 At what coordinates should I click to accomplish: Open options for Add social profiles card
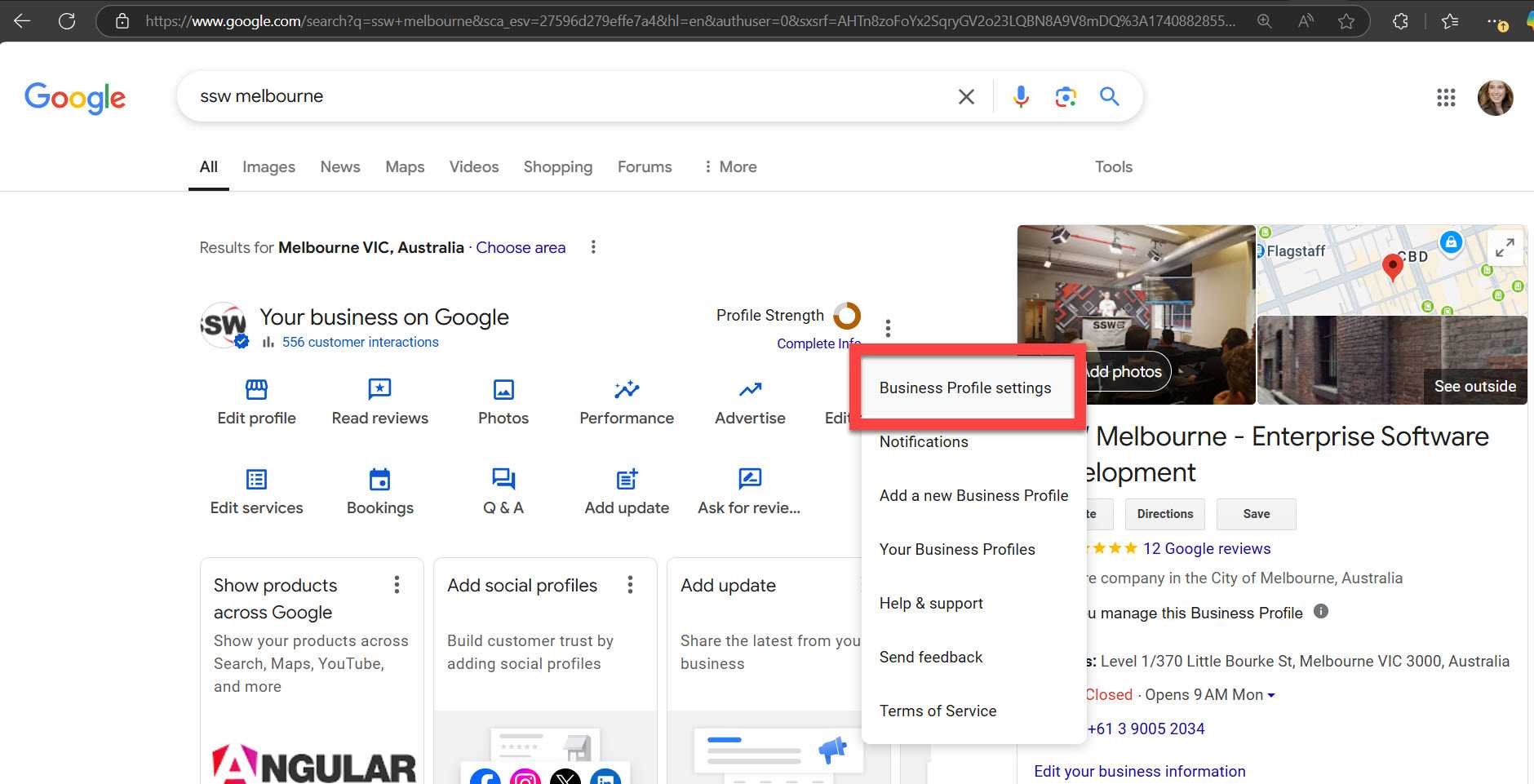coord(630,585)
